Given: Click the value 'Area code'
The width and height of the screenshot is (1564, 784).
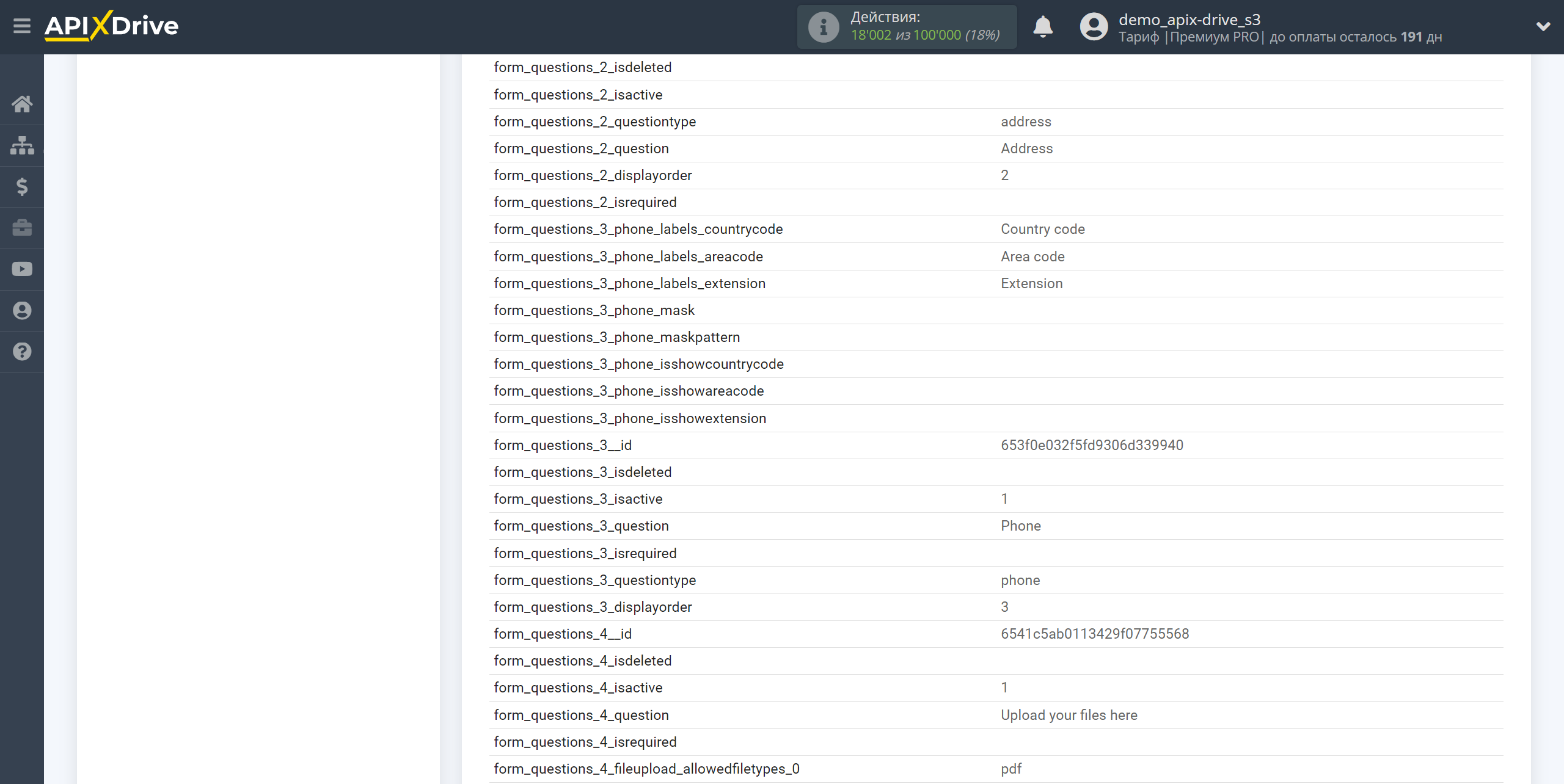Looking at the screenshot, I should coord(1032,256).
